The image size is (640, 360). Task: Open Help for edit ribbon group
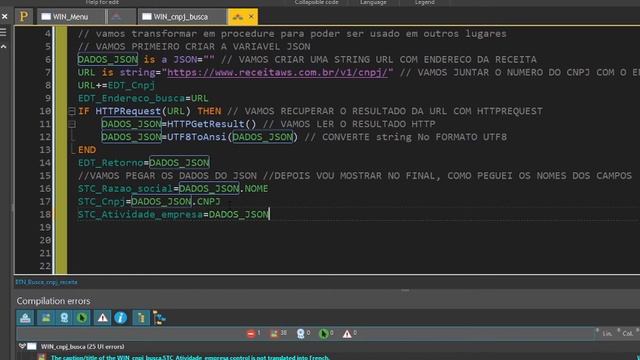102,2
